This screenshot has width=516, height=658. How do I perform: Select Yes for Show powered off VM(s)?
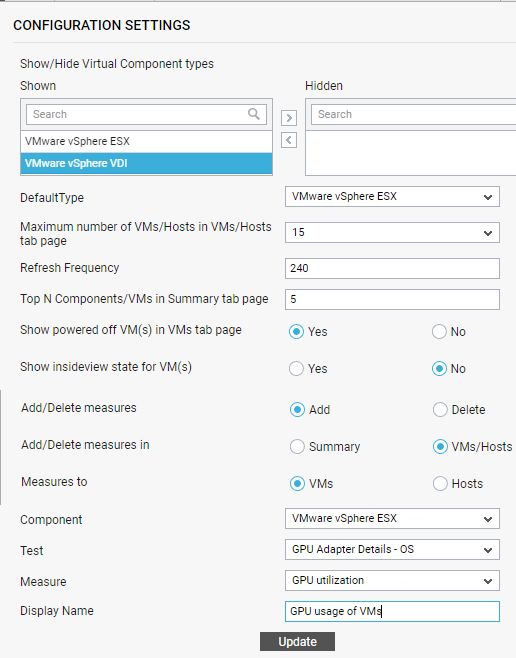point(296,332)
